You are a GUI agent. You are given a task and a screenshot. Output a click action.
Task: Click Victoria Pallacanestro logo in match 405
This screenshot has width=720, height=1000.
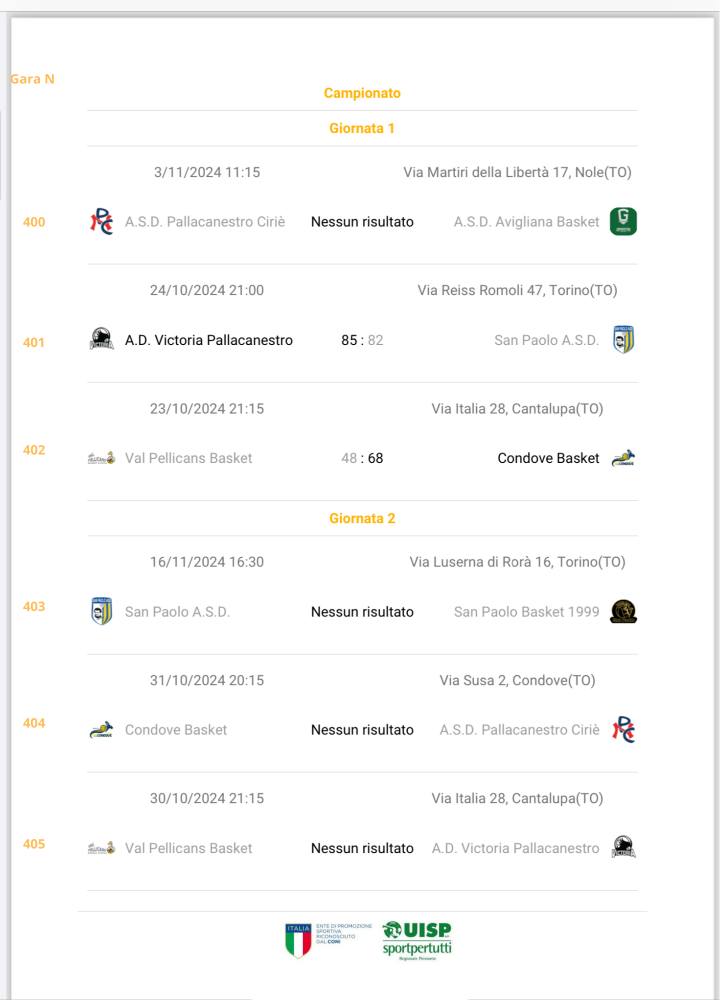pyautogui.click(x=623, y=848)
